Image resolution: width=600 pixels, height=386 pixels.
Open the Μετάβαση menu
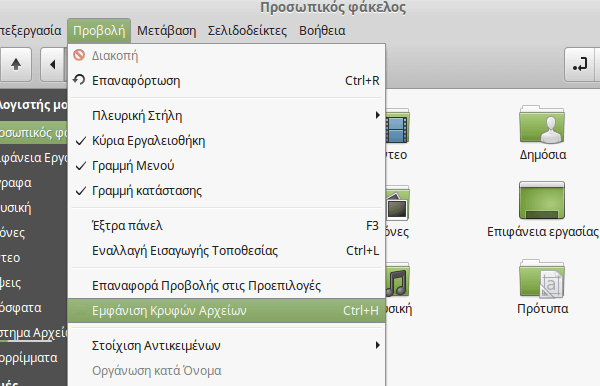click(x=166, y=31)
